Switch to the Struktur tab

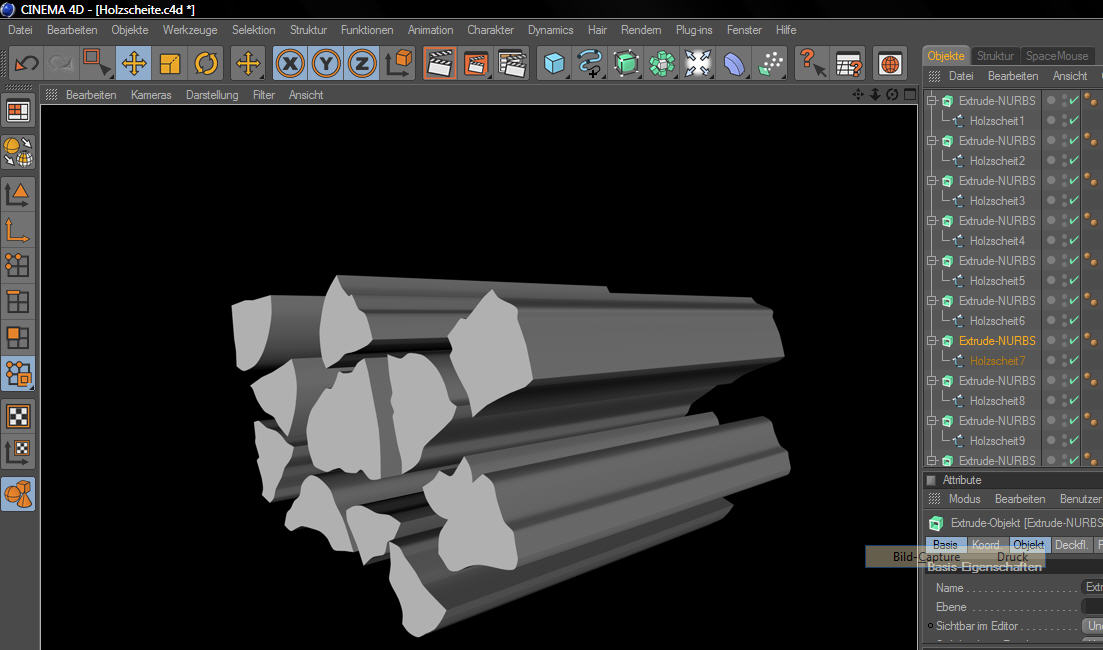pos(995,56)
